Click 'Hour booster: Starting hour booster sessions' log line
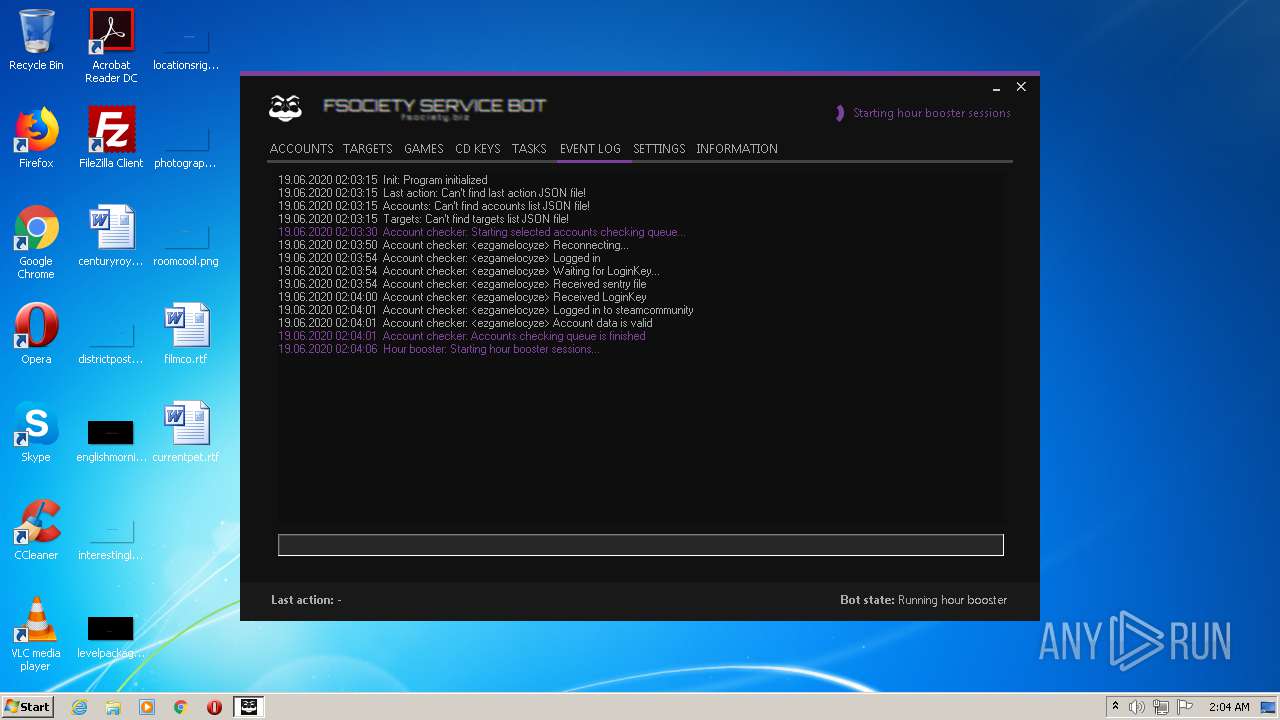 click(x=439, y=349)
